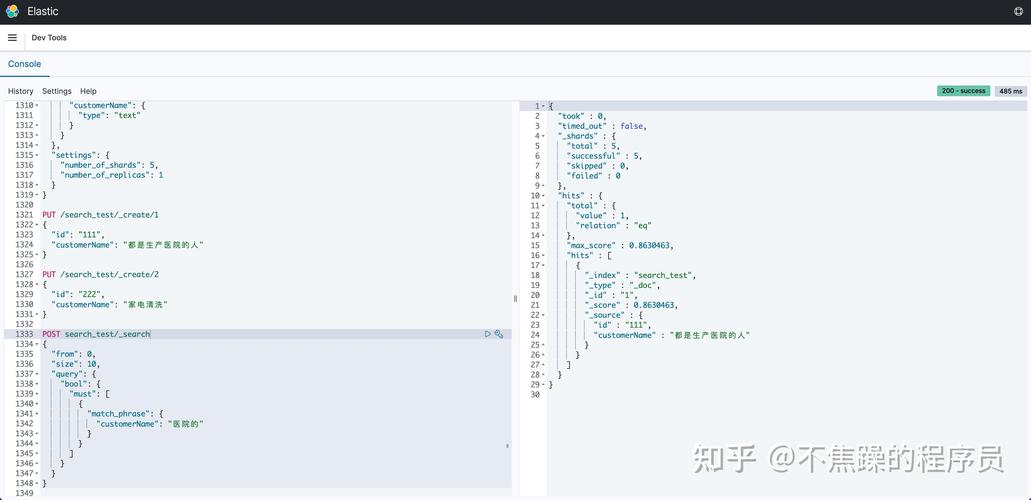Collapse response fold arrow at line 16 hits array
The height and width of the screenshot is (500, 1031).
pos(543,255)
